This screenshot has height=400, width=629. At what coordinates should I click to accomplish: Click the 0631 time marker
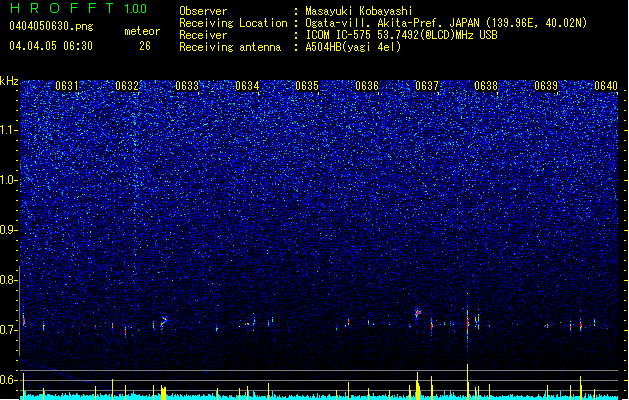click(x=67, y=86)
